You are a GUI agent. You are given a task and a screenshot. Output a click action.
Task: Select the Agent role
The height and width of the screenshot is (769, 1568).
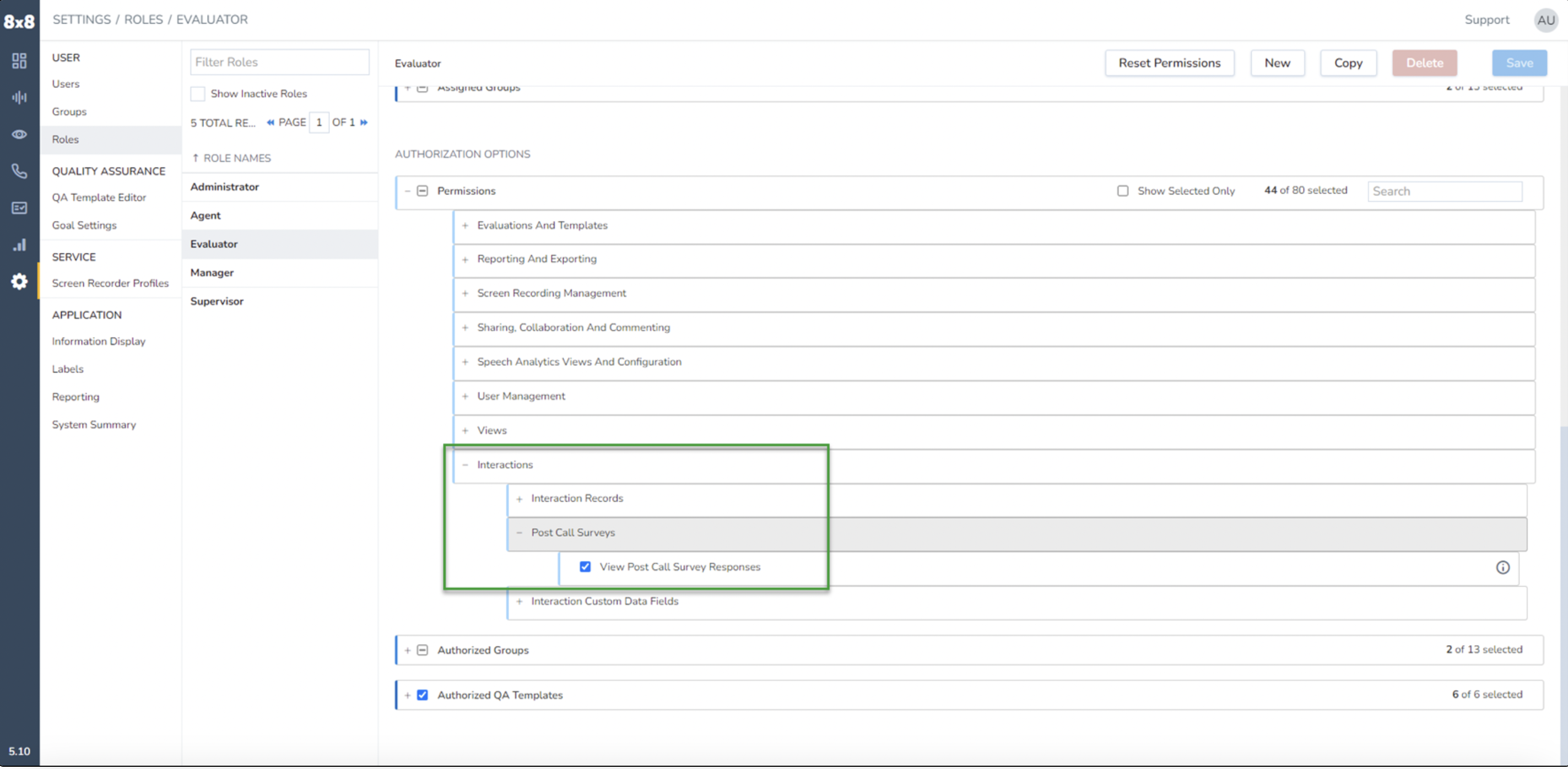pyautogui.click(x=280, y=216)
